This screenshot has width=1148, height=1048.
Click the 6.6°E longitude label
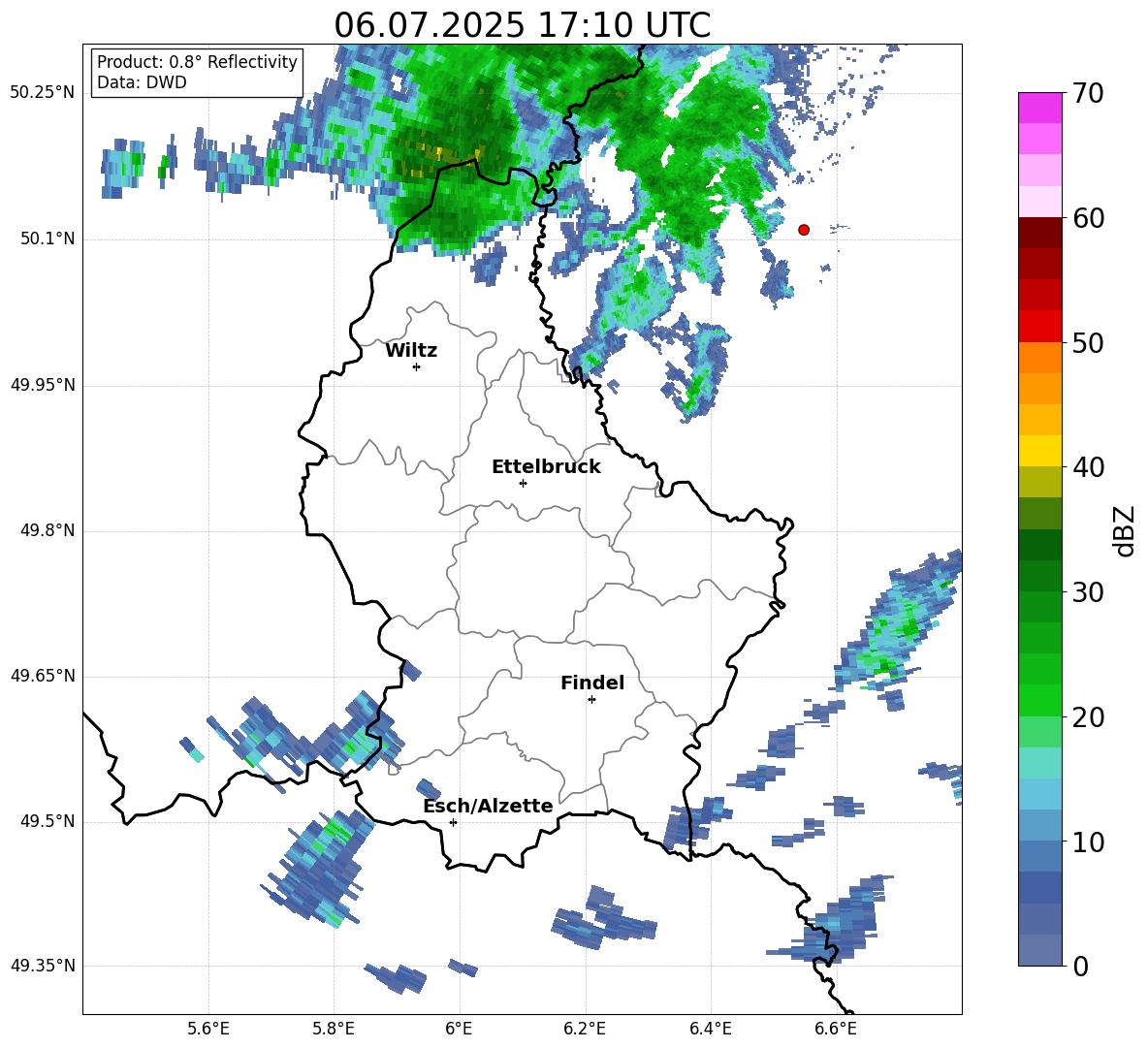(836, 1029)
